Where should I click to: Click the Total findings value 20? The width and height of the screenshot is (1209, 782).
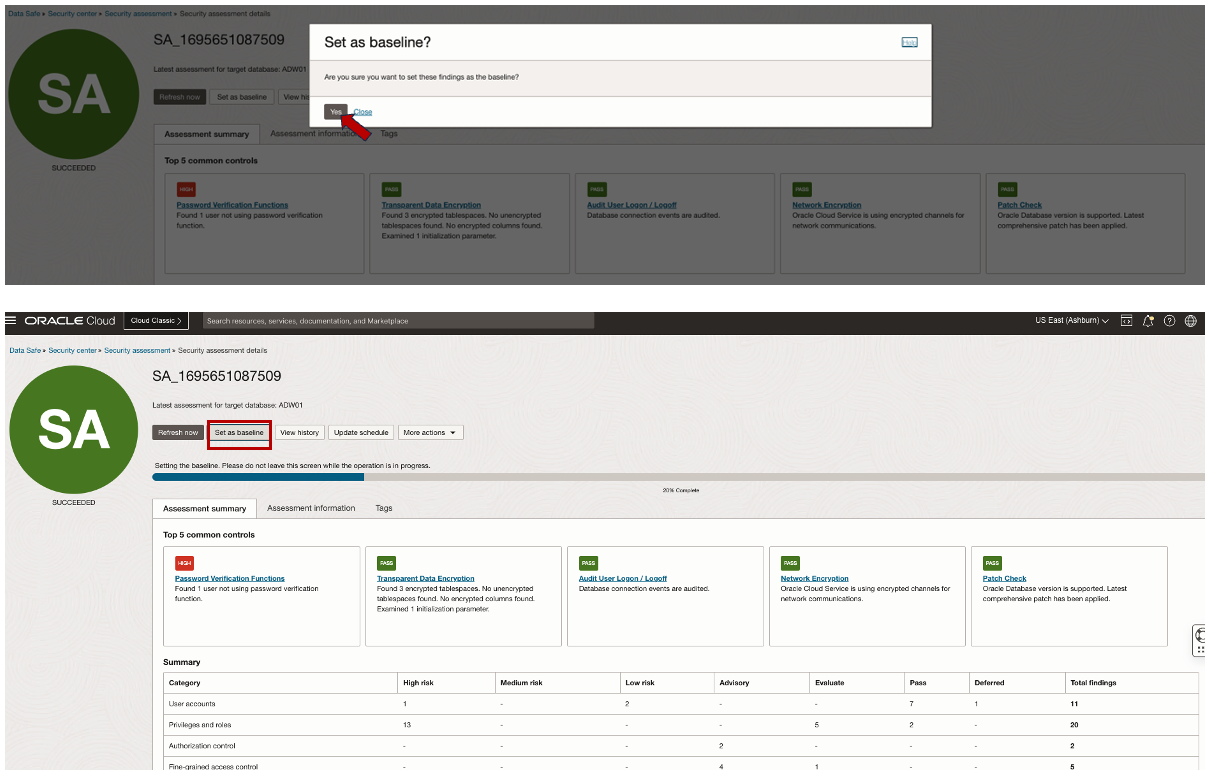pyautogui.click(x=1074, y=725)
